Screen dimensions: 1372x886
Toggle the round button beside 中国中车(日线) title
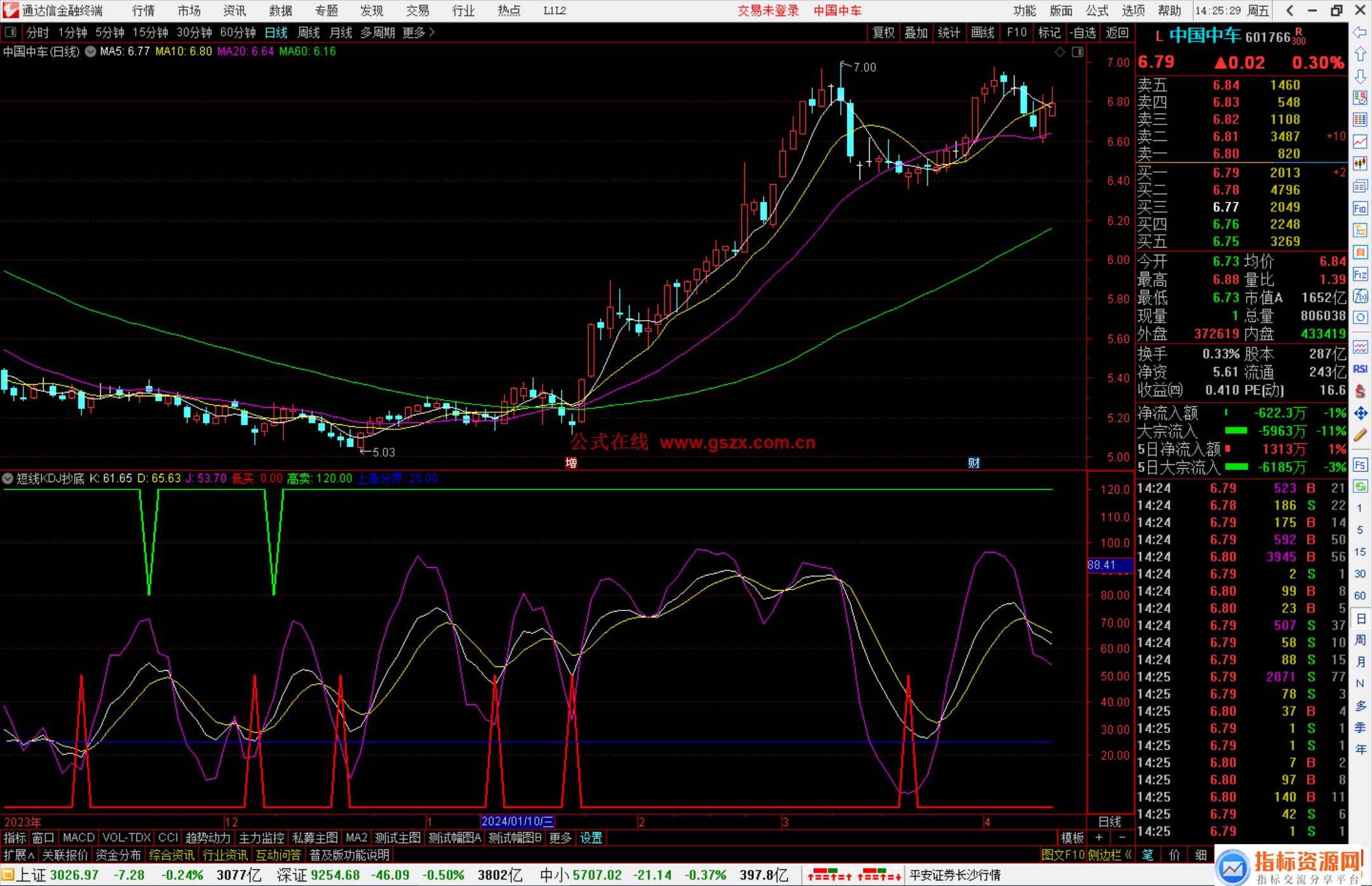tap(90, 51)
